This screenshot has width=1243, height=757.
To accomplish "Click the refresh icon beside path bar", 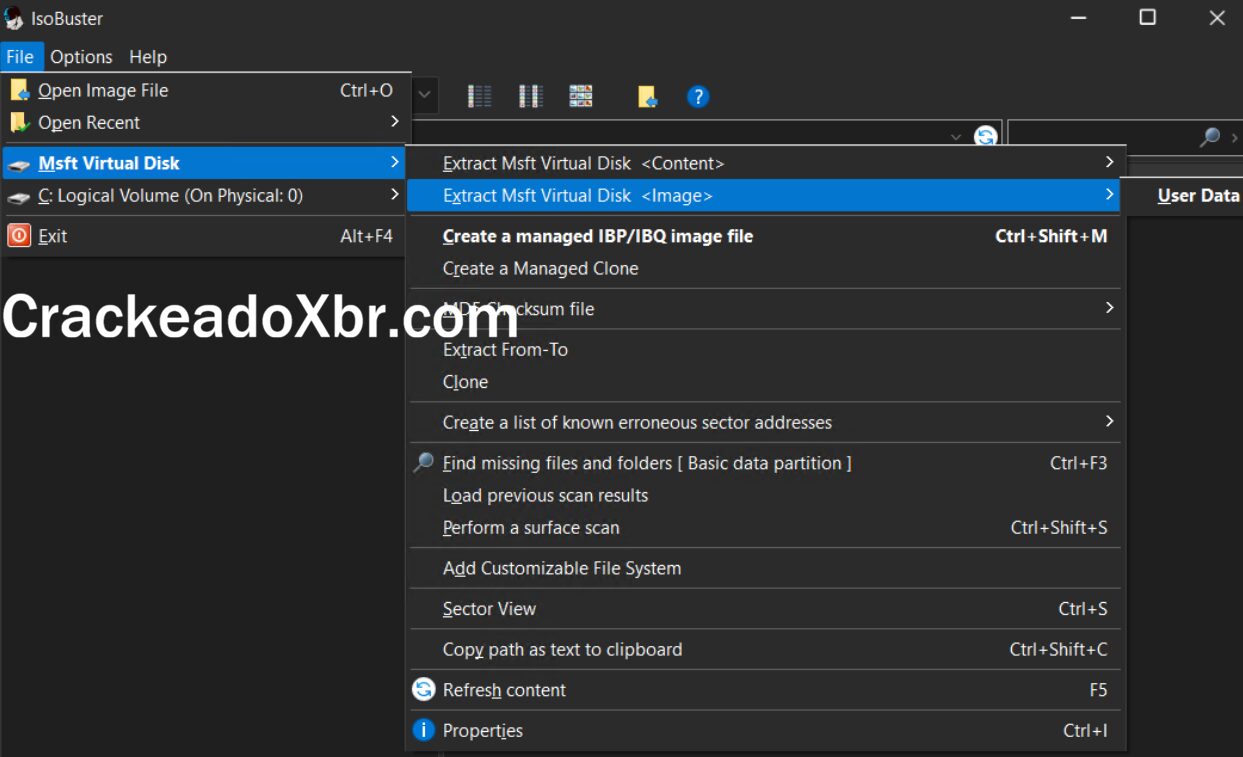I will coord(986,137).
